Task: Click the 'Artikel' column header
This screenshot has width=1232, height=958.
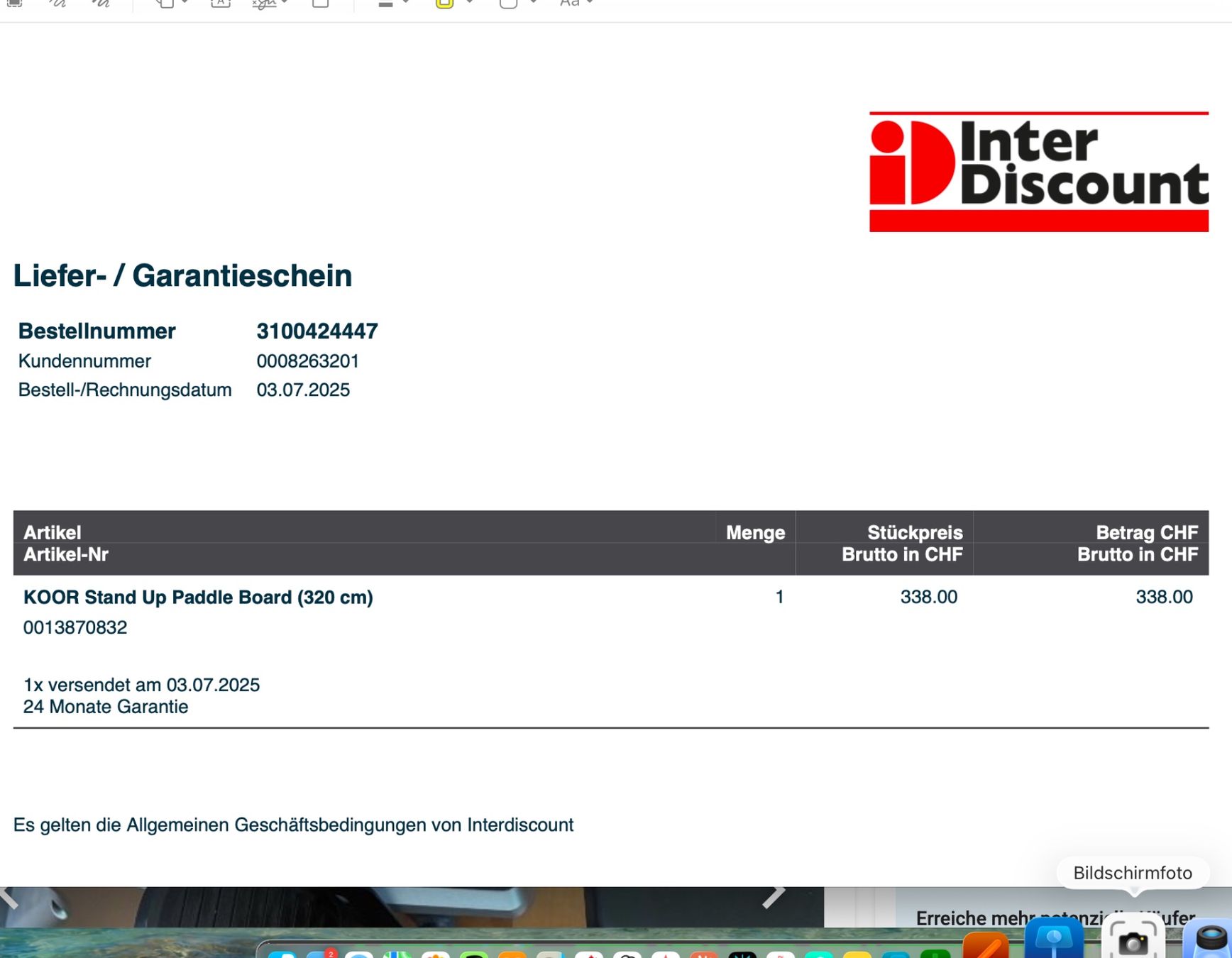Action: 53,532
